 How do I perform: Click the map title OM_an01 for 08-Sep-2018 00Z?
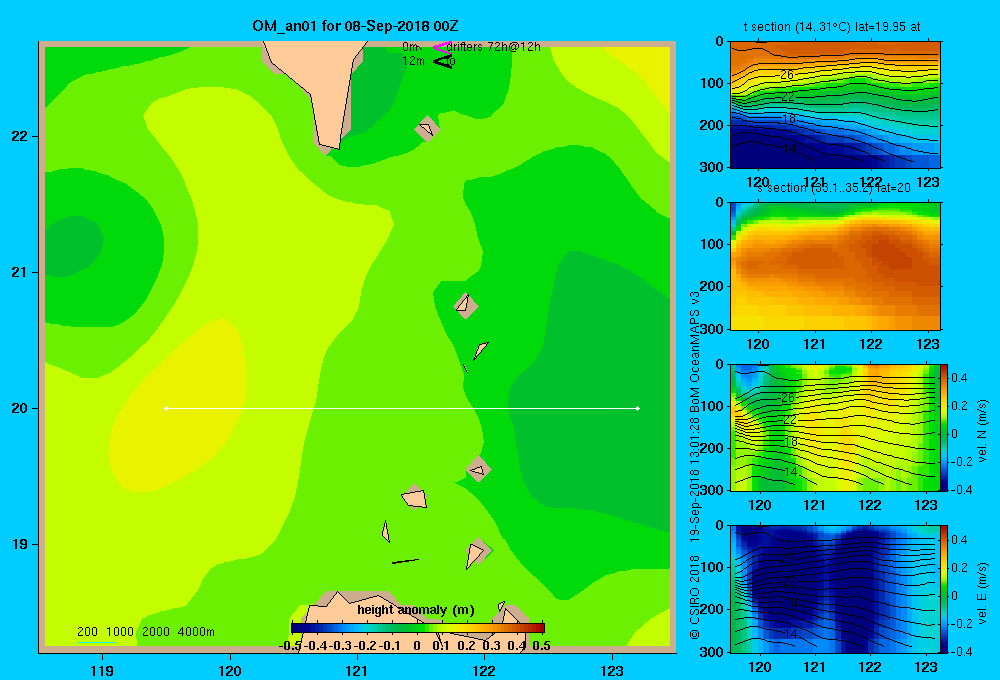(355, 26)
